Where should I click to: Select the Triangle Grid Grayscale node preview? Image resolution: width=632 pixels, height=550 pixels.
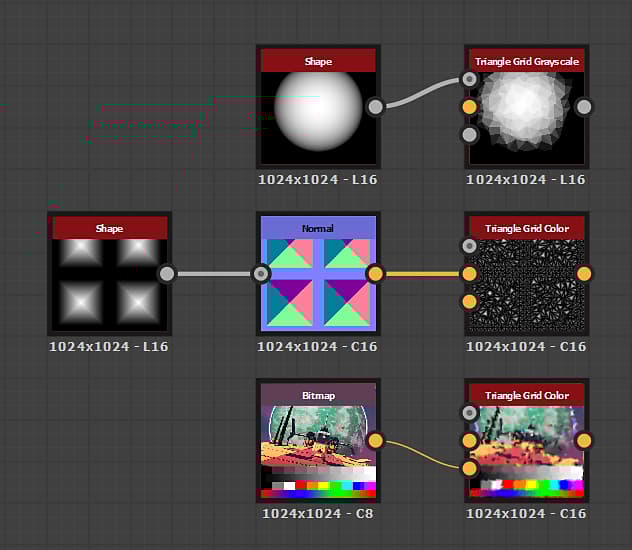click(x=527, y=118)
